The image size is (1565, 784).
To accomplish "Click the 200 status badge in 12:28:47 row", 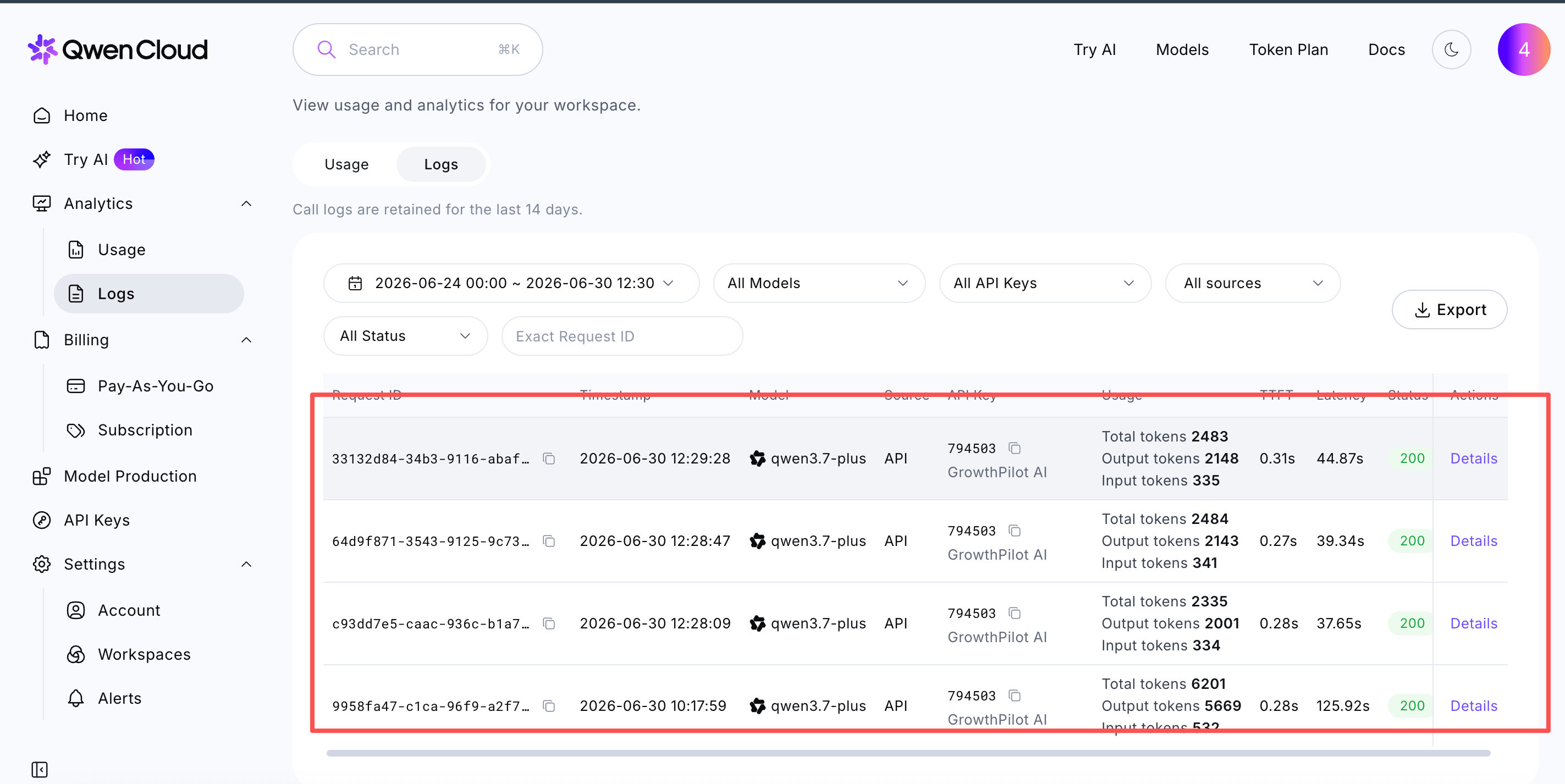I will (1411, 541).
